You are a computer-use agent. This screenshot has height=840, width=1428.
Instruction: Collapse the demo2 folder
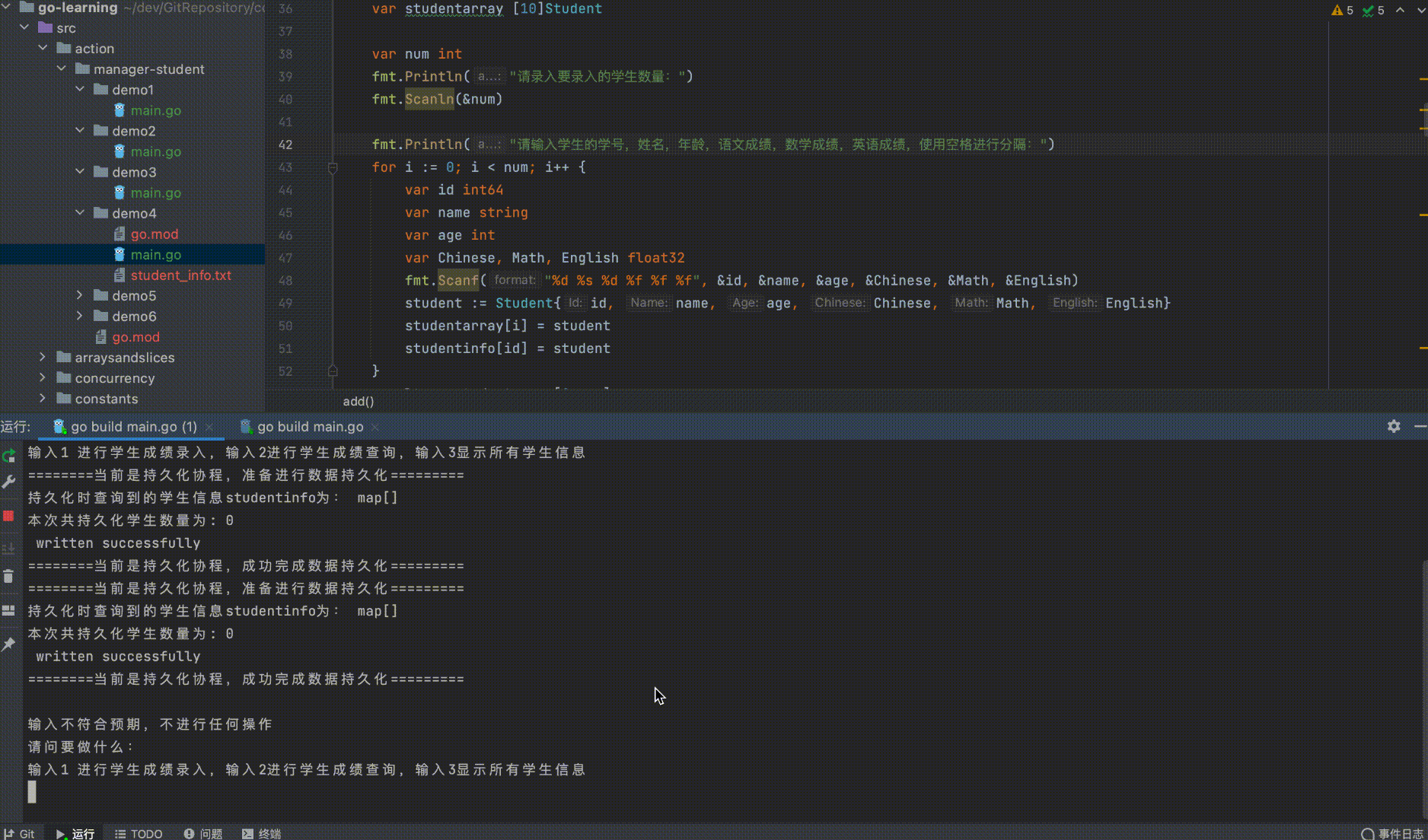click(x=80, y=130)
